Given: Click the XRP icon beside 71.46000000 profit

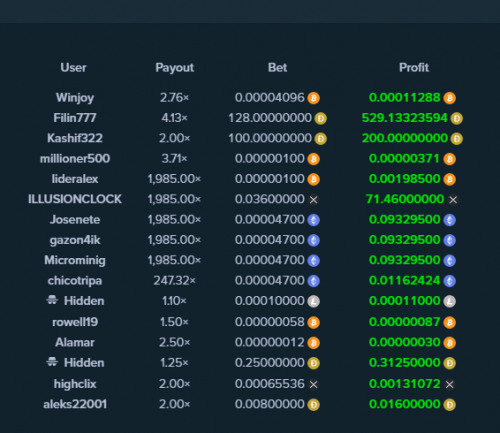Looking at the screenshot, I should click(x=453, y=200).
